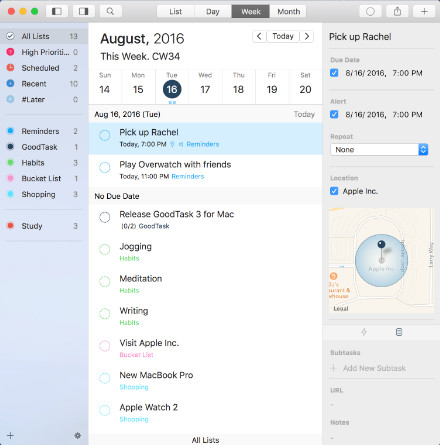The height and width of the screenshot is (445, 440).
Task: Go to next week arrow
Action: (x=307, y=36)
